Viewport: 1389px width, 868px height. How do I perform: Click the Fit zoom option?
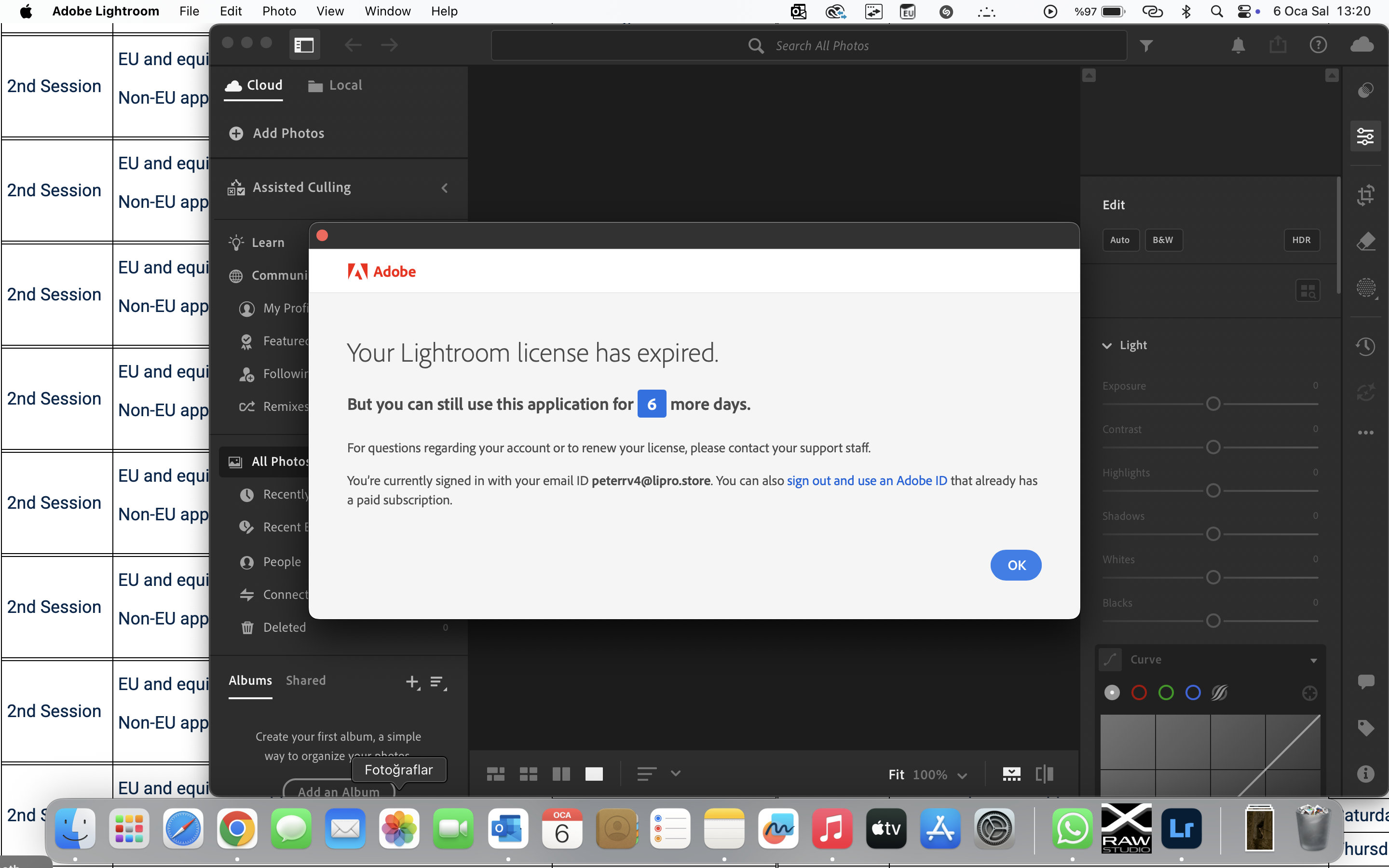tap(896, 774)
